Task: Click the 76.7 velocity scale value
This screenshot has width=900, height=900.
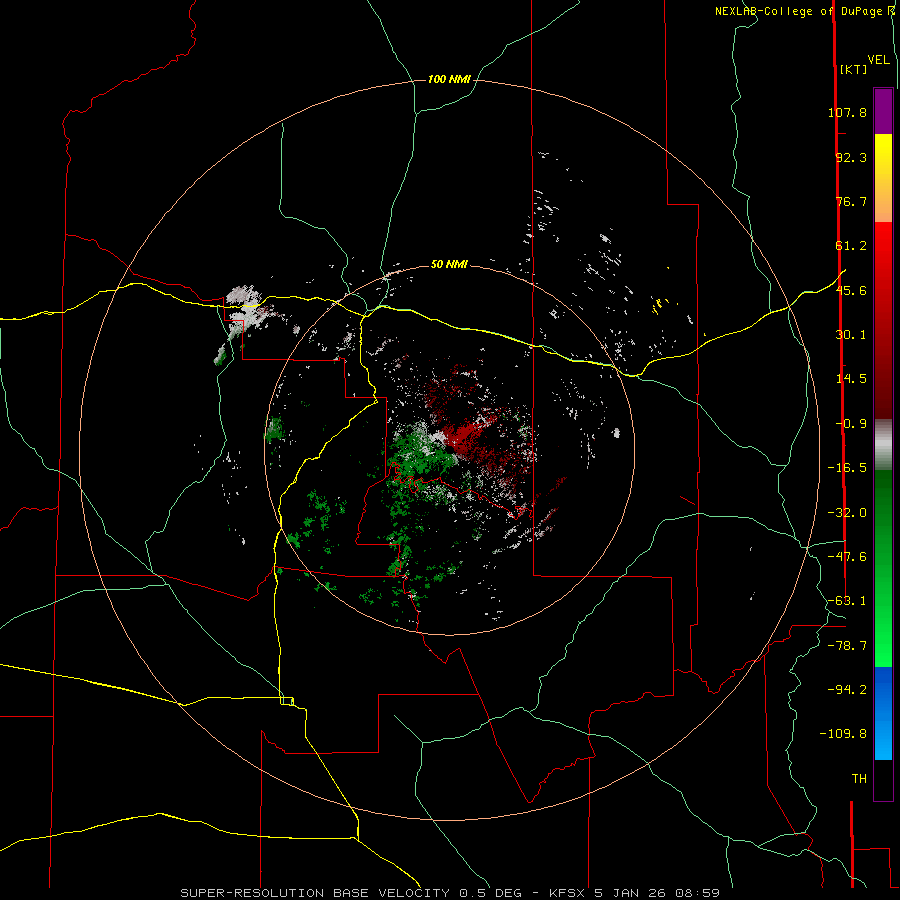Action: 851,201
